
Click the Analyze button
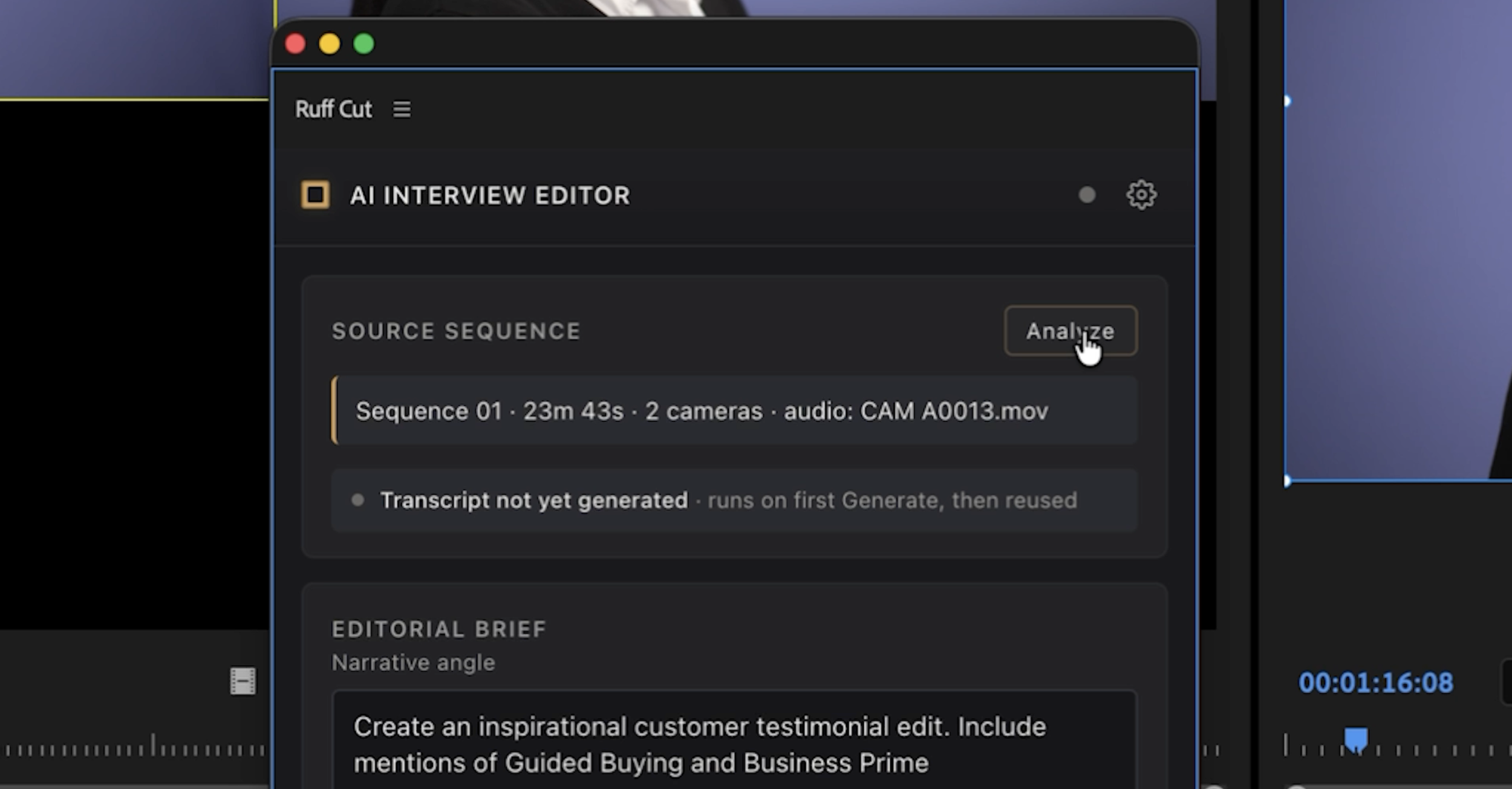pos(1070,331)
